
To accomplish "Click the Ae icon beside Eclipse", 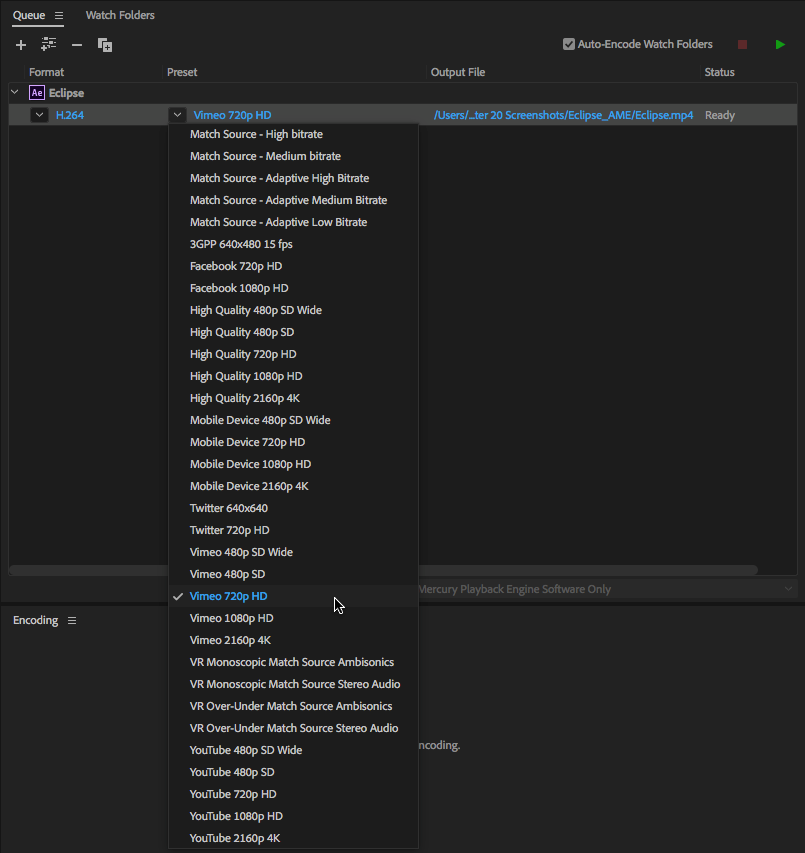I will click(37, 93).
